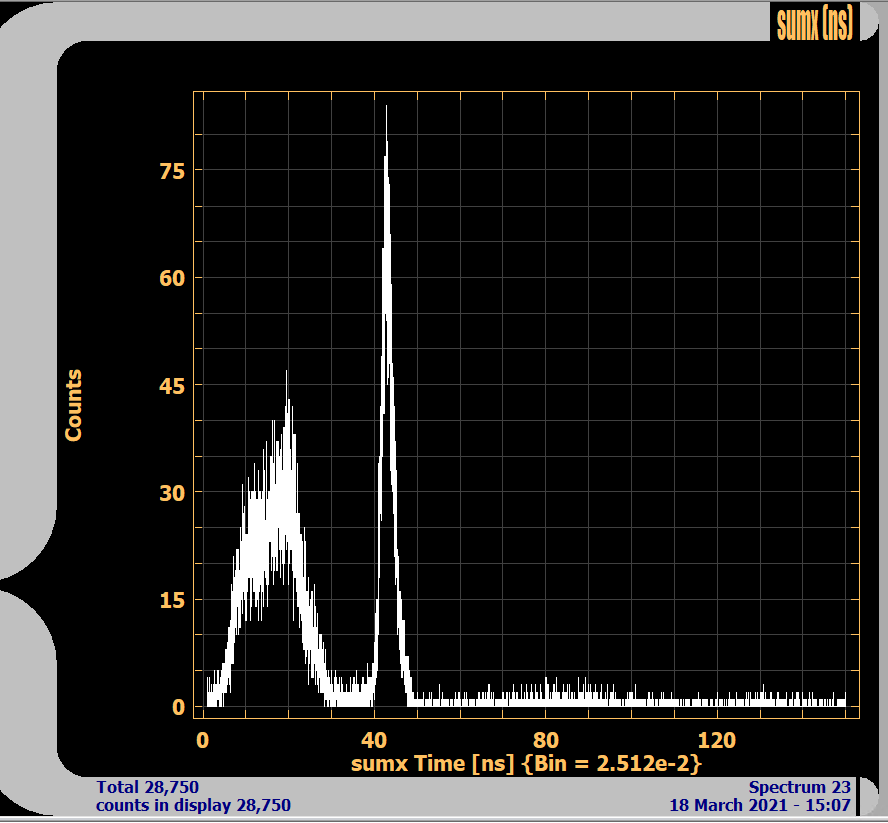Click the "18 March 2021 - 15:07" timestamp
The height and width of the screenshot is (823, 888).
coord(760,805)
